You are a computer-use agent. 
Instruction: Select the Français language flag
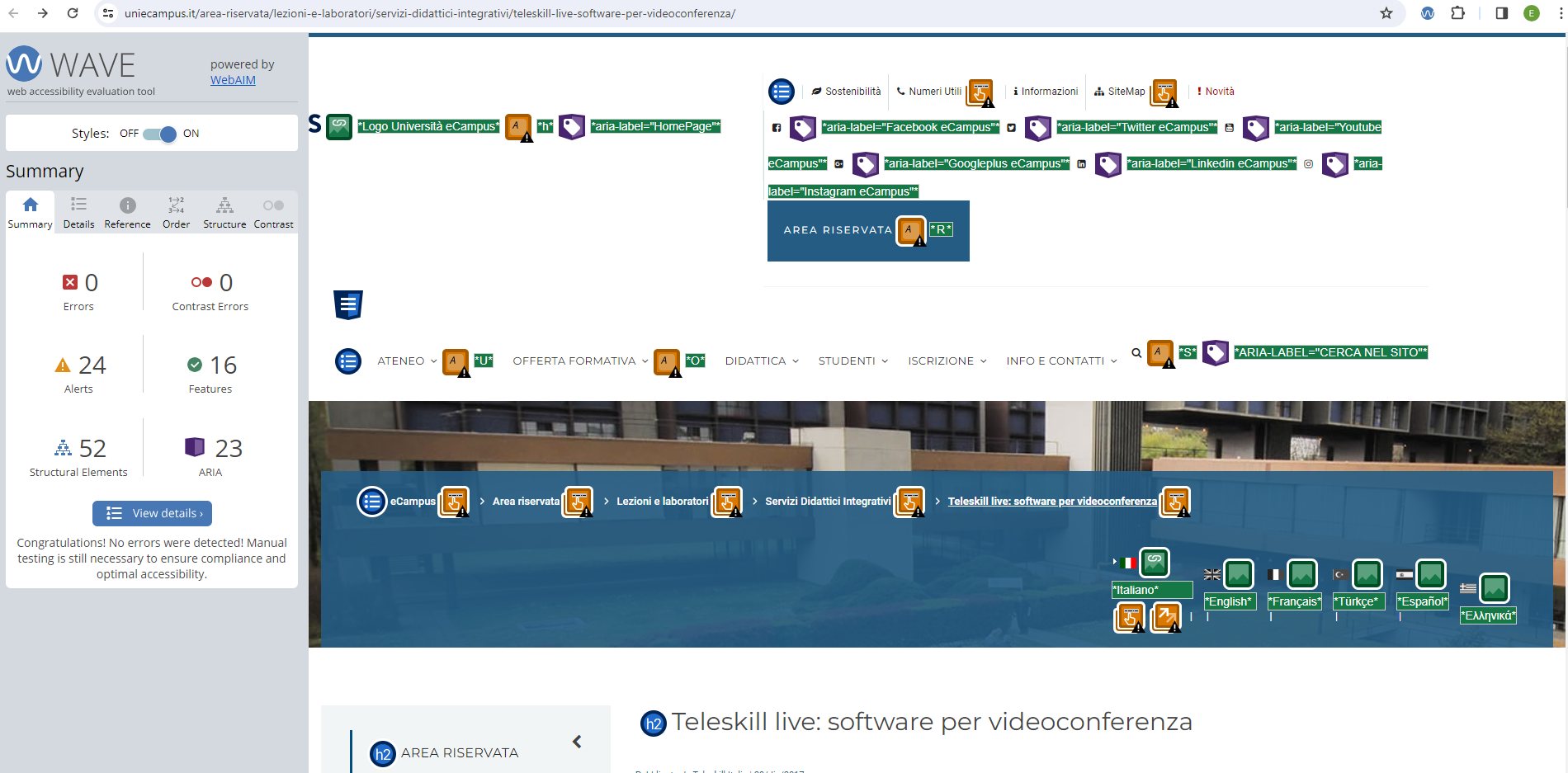pos(1274,575)
